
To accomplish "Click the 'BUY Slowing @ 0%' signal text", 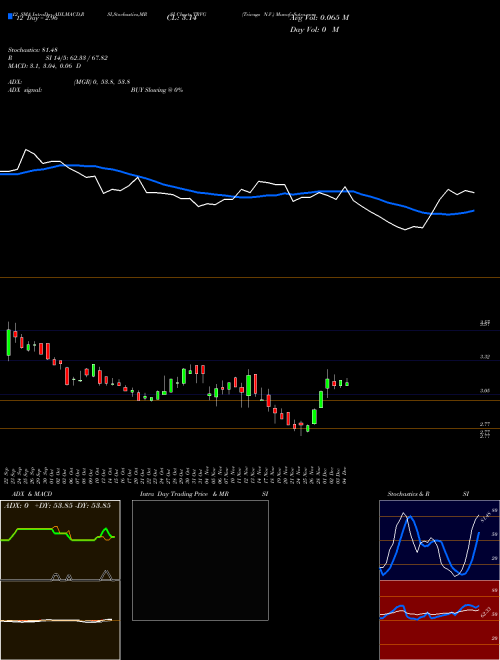I will (x=157, y=90).
